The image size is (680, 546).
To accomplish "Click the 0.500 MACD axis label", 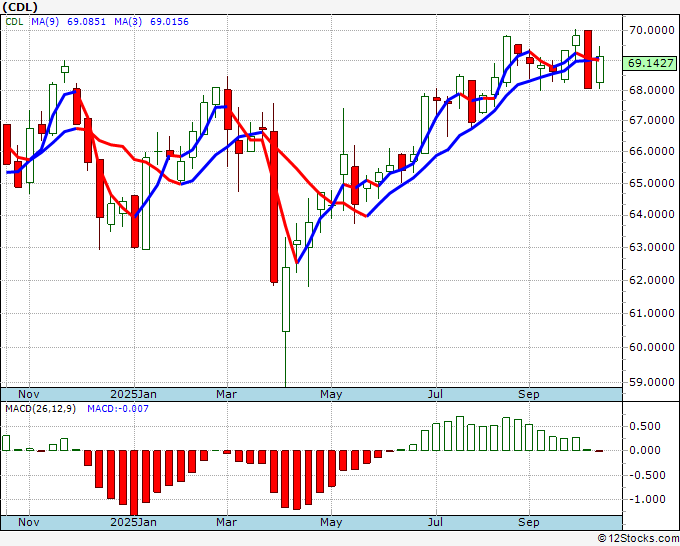I will (647, 426).
